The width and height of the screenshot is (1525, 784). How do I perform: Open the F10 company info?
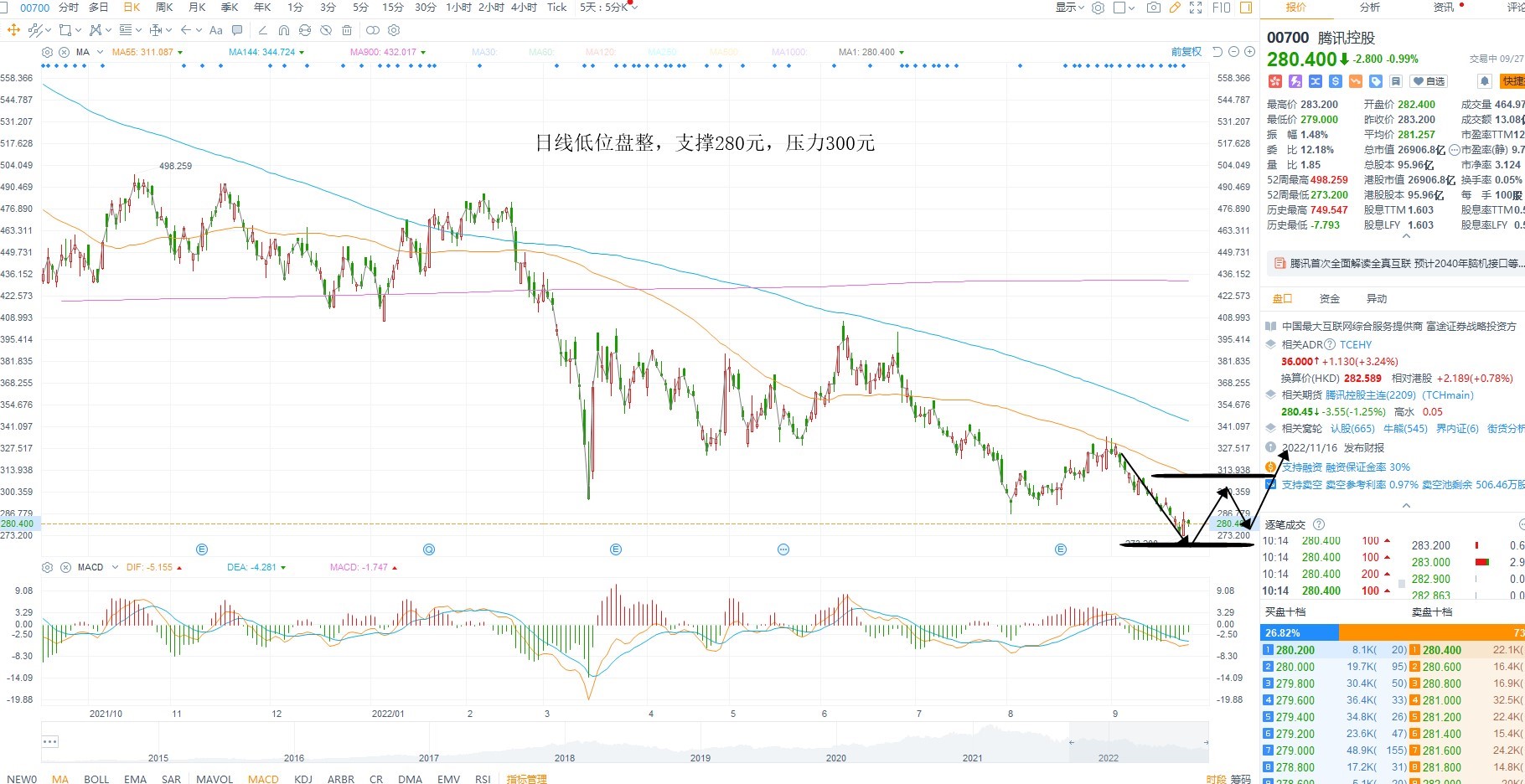[x=1222, y=8]
